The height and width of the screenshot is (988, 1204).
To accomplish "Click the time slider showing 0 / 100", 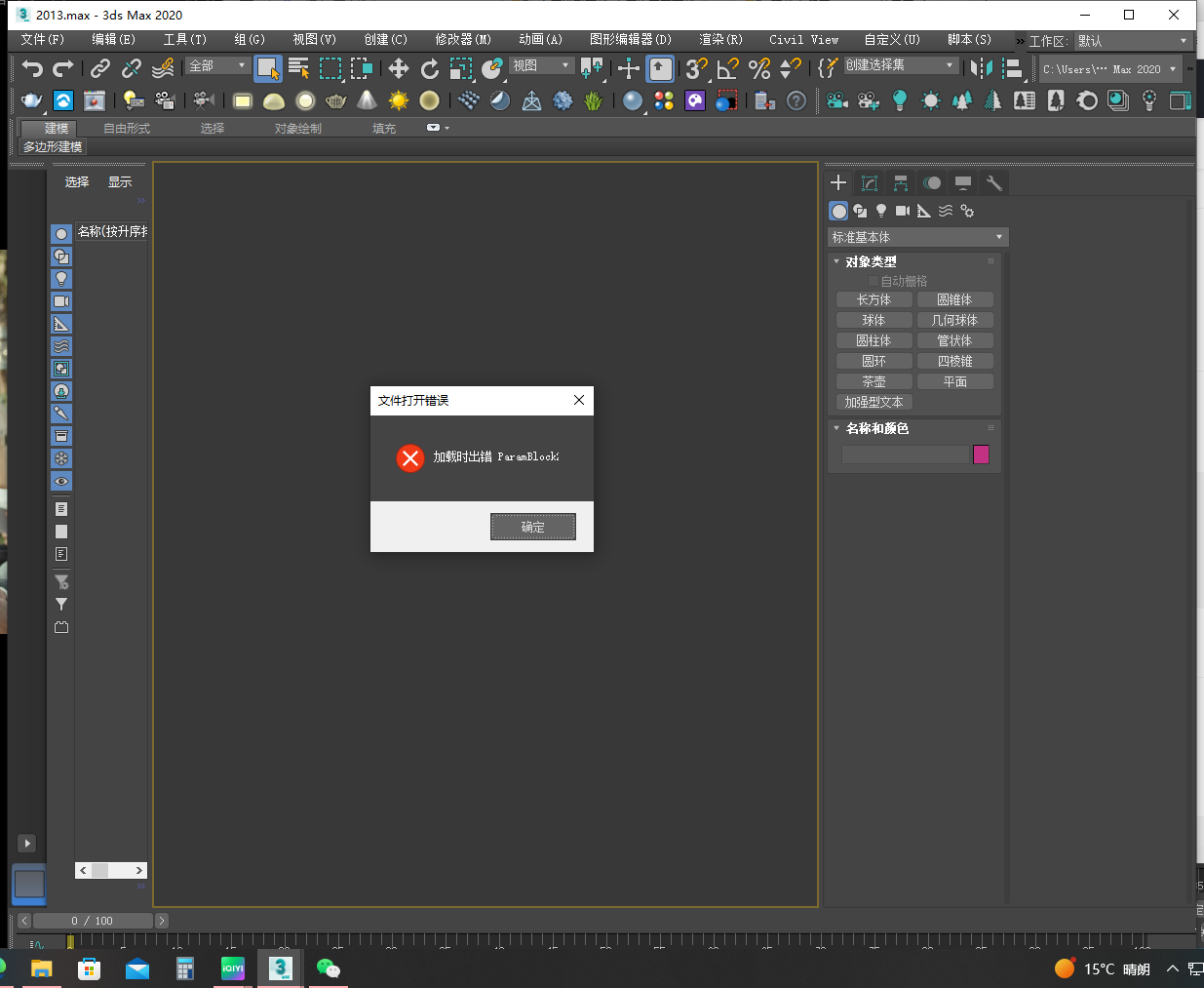I will click(x=93, y=921).
